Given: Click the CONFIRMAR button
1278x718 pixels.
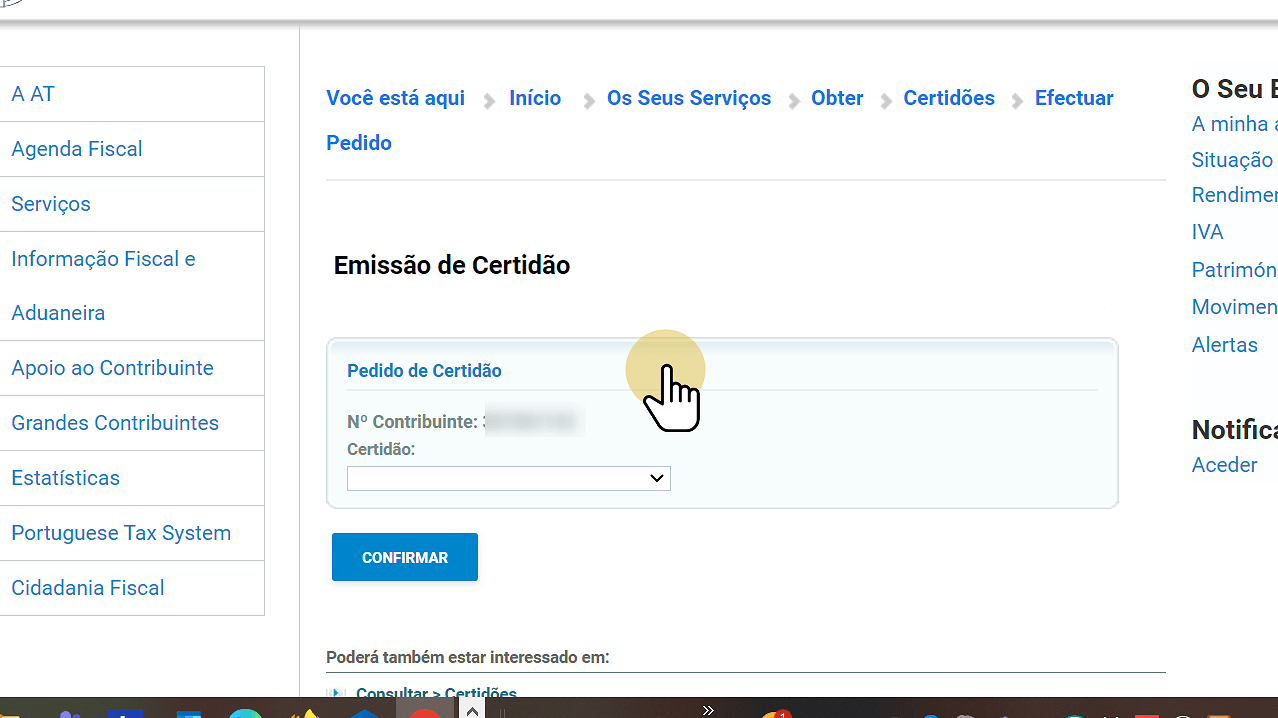Looking at the screenshot, I should point(404,557).
